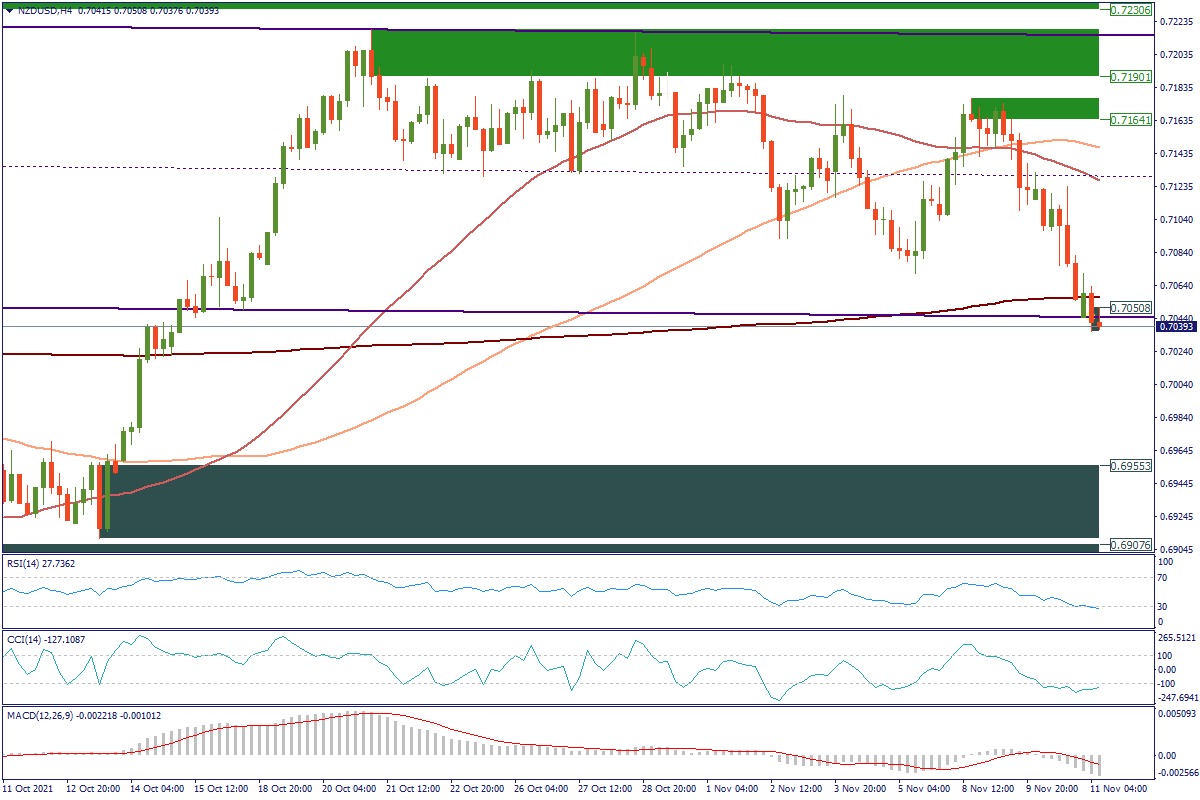
Task: Select the 0.71901 price level label
Action: [x=1131, y=76]
